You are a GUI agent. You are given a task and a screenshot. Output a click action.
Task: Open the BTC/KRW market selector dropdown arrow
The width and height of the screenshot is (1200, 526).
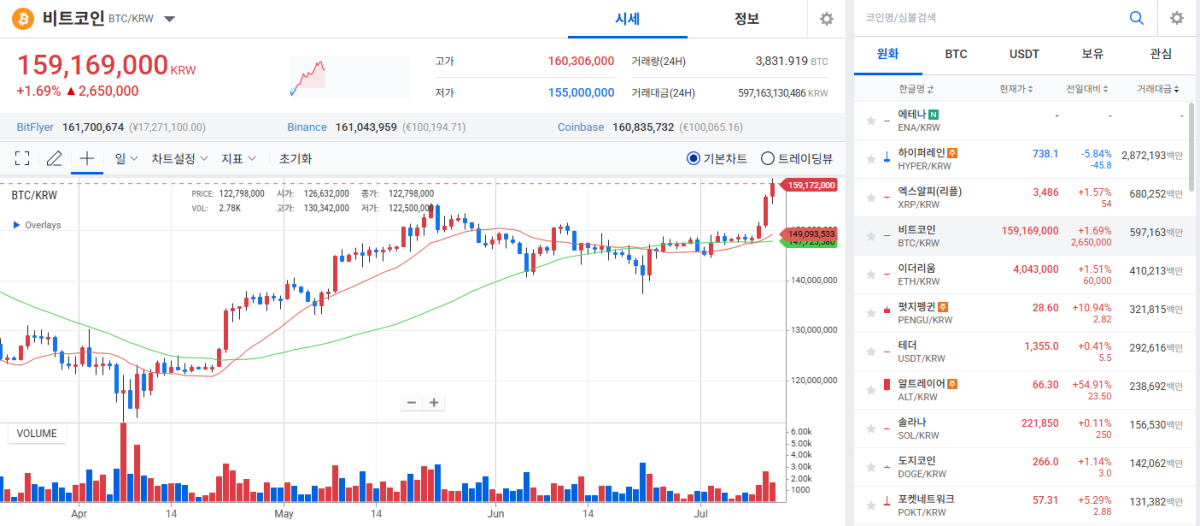pos(169,19)
